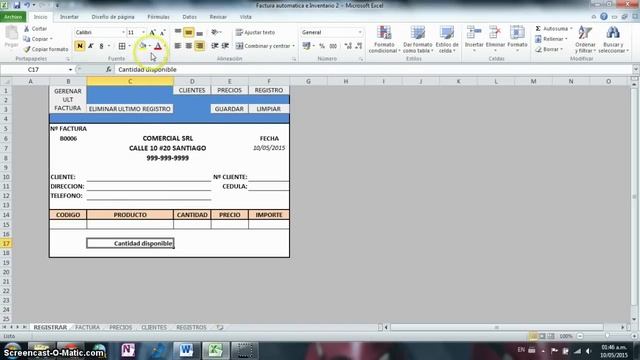Viewport: 640px width, 360px height.
Task: Click the GUARDAR button on the sheet
Action: coord(229,109)
